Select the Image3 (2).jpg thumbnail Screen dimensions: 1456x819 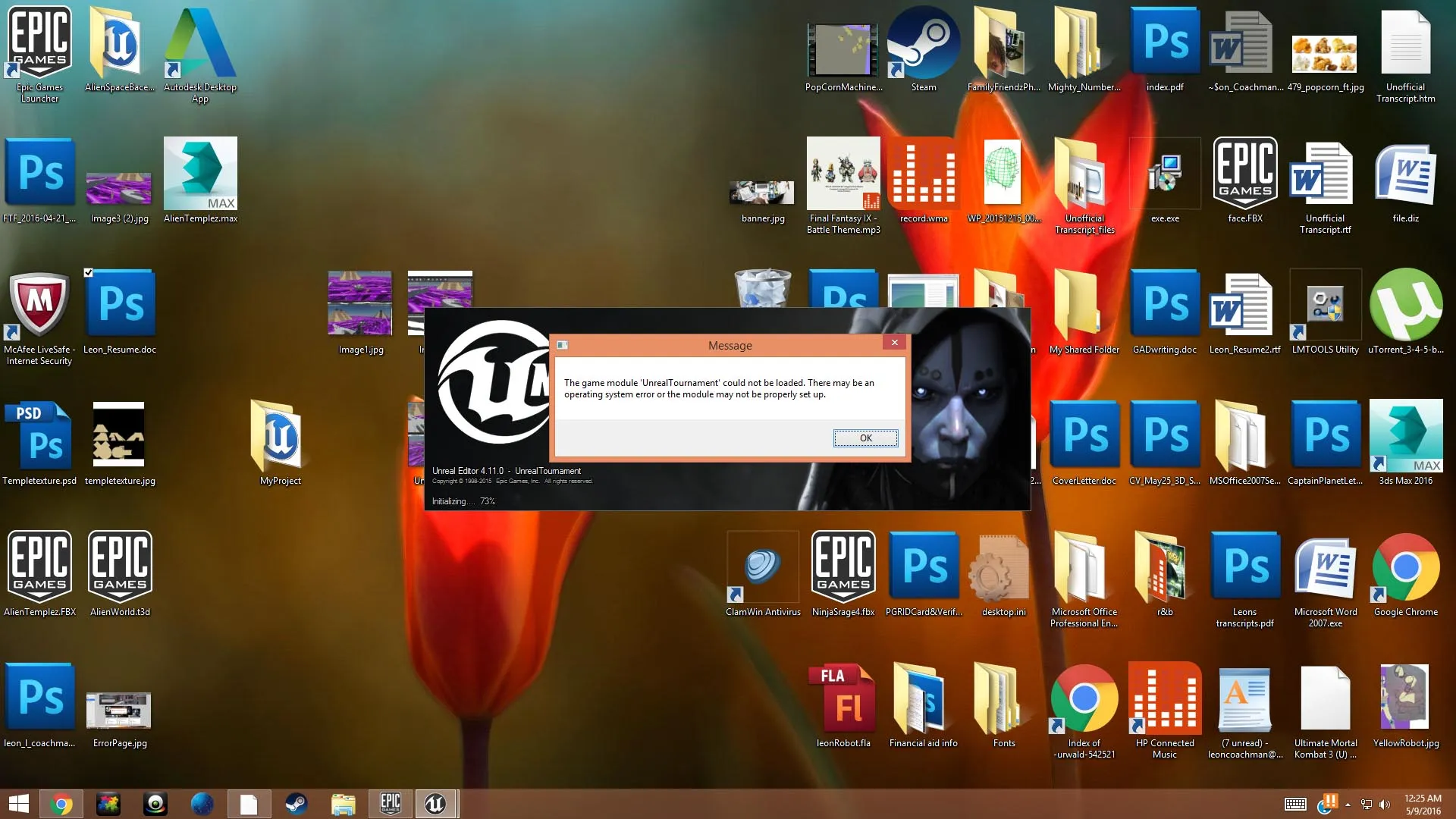coord(120,189)
